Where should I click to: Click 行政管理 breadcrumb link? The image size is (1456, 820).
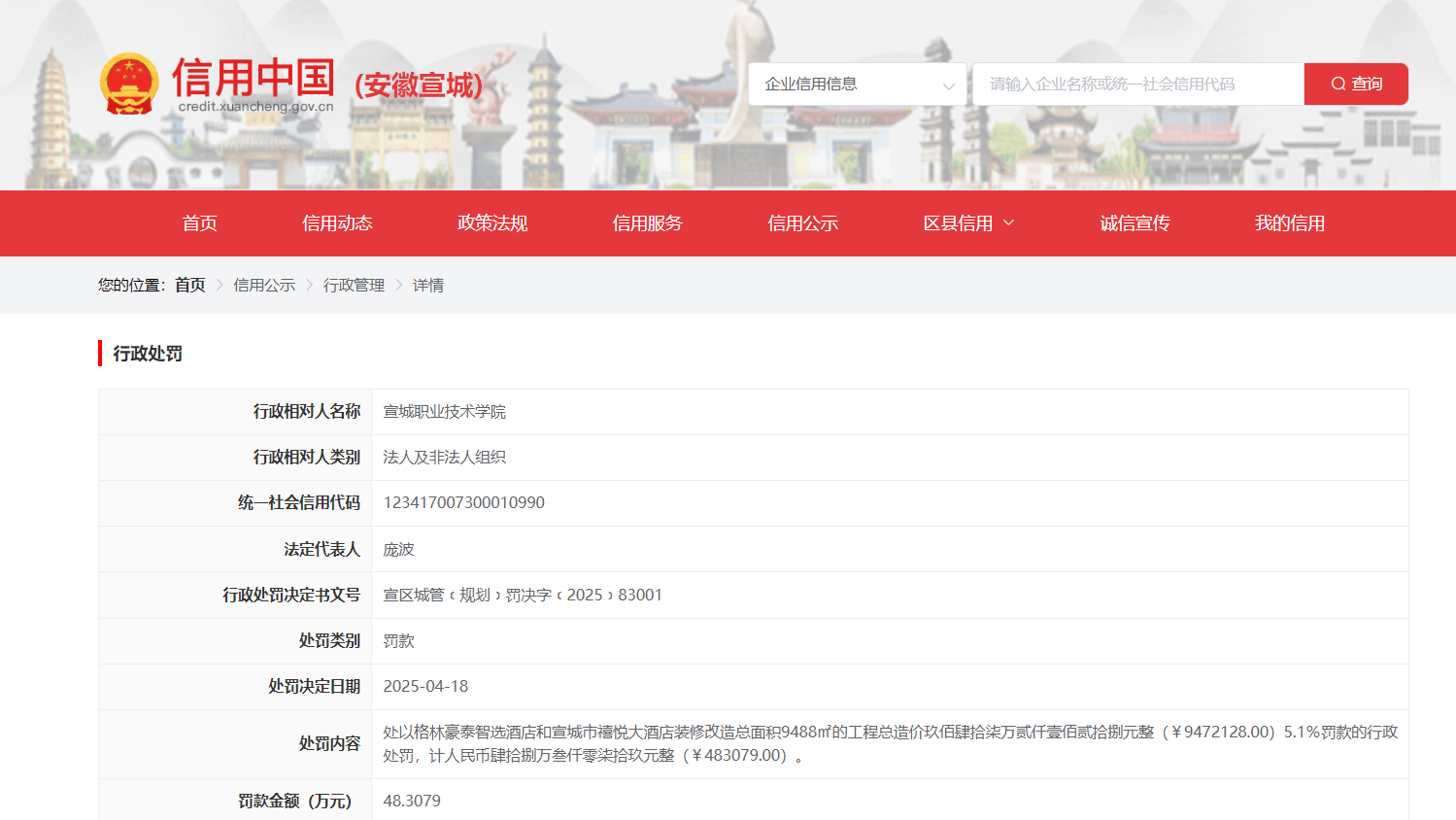pyautogui.click(x=354, y=285)
